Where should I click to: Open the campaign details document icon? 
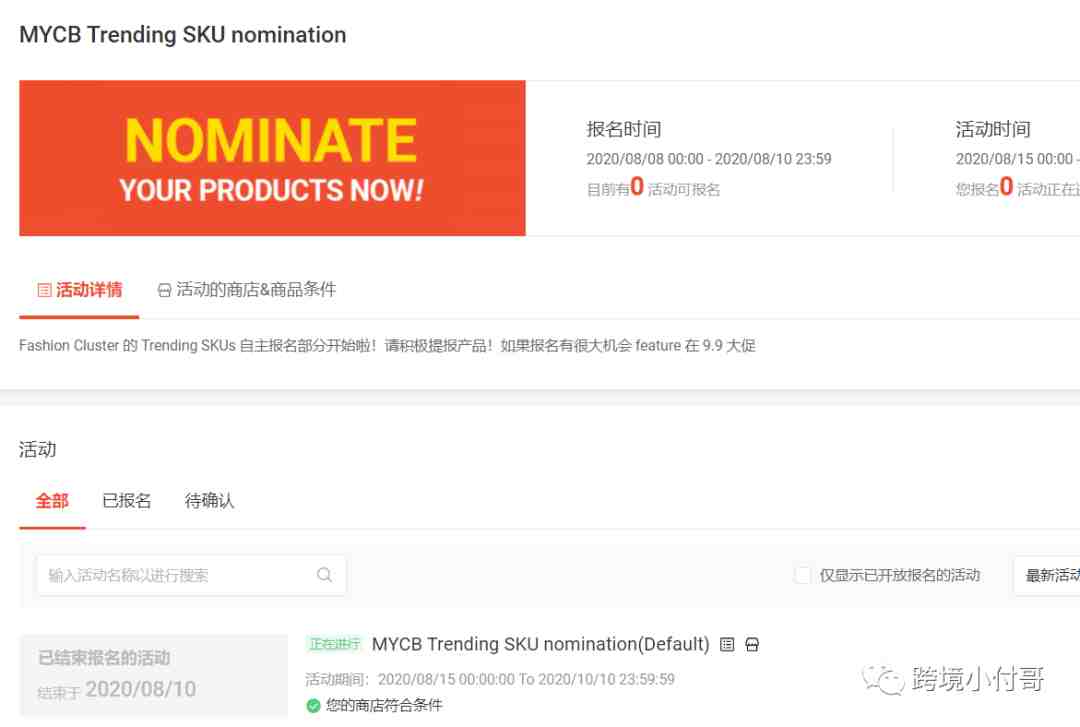[x=727, y=644]
